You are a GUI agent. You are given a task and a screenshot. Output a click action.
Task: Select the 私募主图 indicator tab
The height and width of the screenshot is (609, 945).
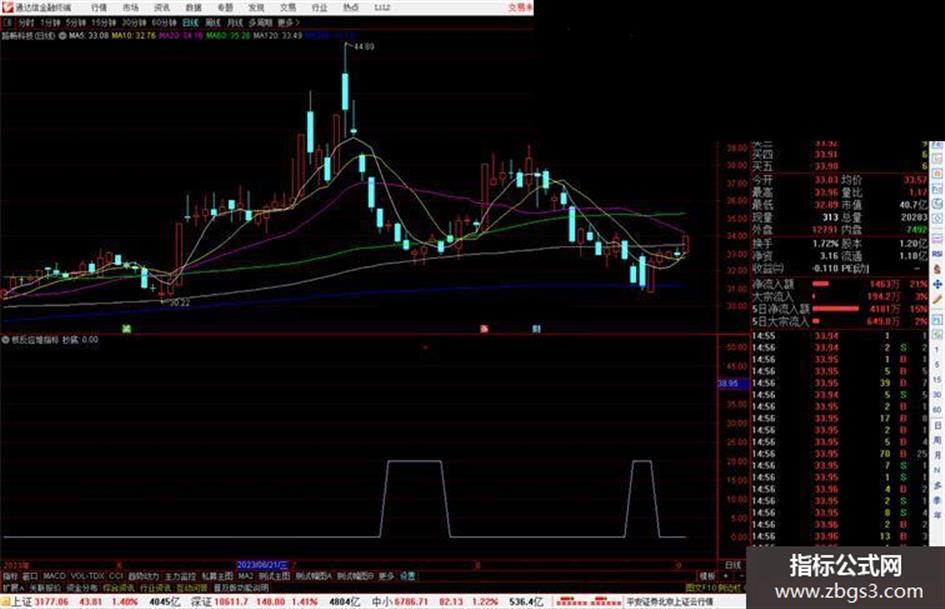coord(217,576)
